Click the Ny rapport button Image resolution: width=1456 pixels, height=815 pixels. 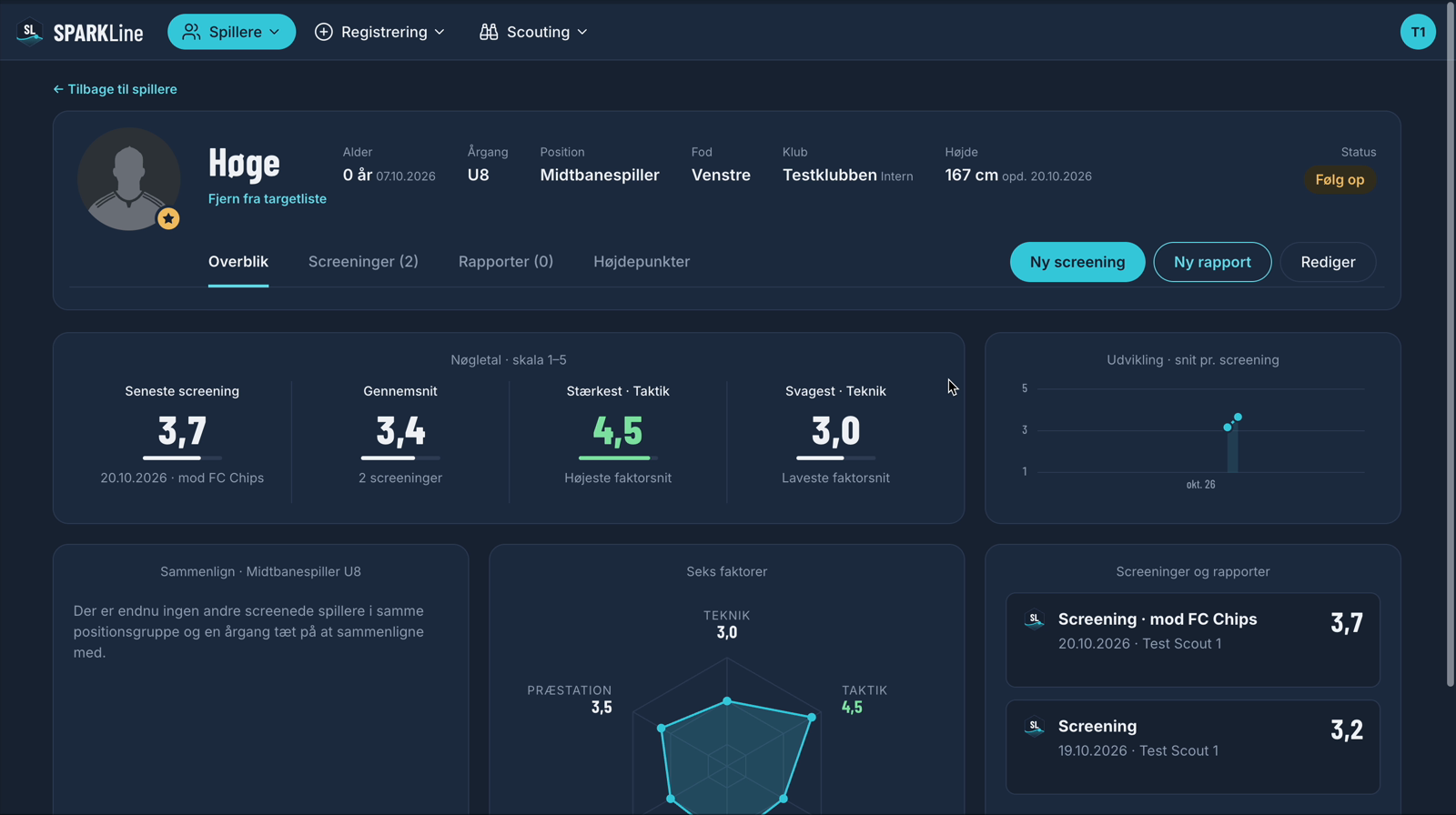point(1212,262)
